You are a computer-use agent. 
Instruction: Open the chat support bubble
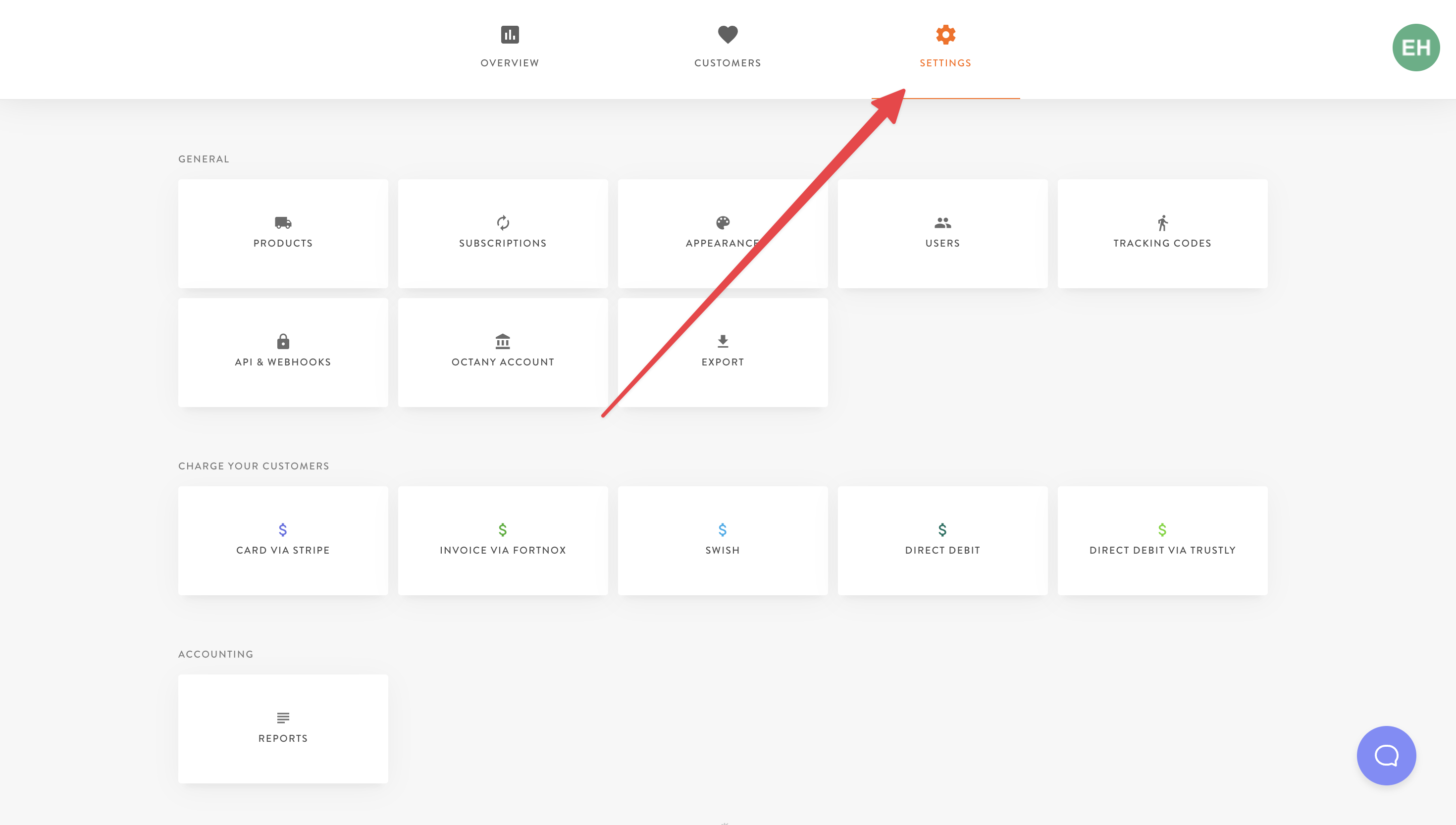pyautogui.click(x=1386, y=755)
